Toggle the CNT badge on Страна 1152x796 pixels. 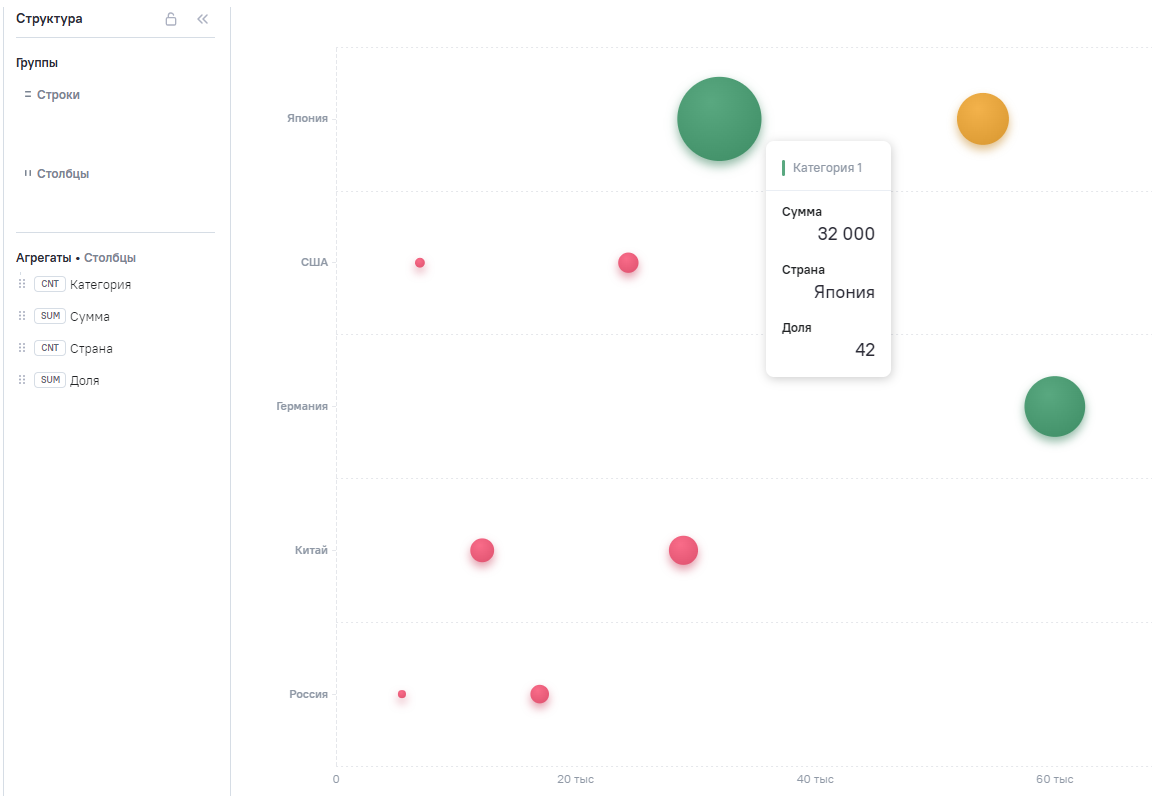[50, 348]
